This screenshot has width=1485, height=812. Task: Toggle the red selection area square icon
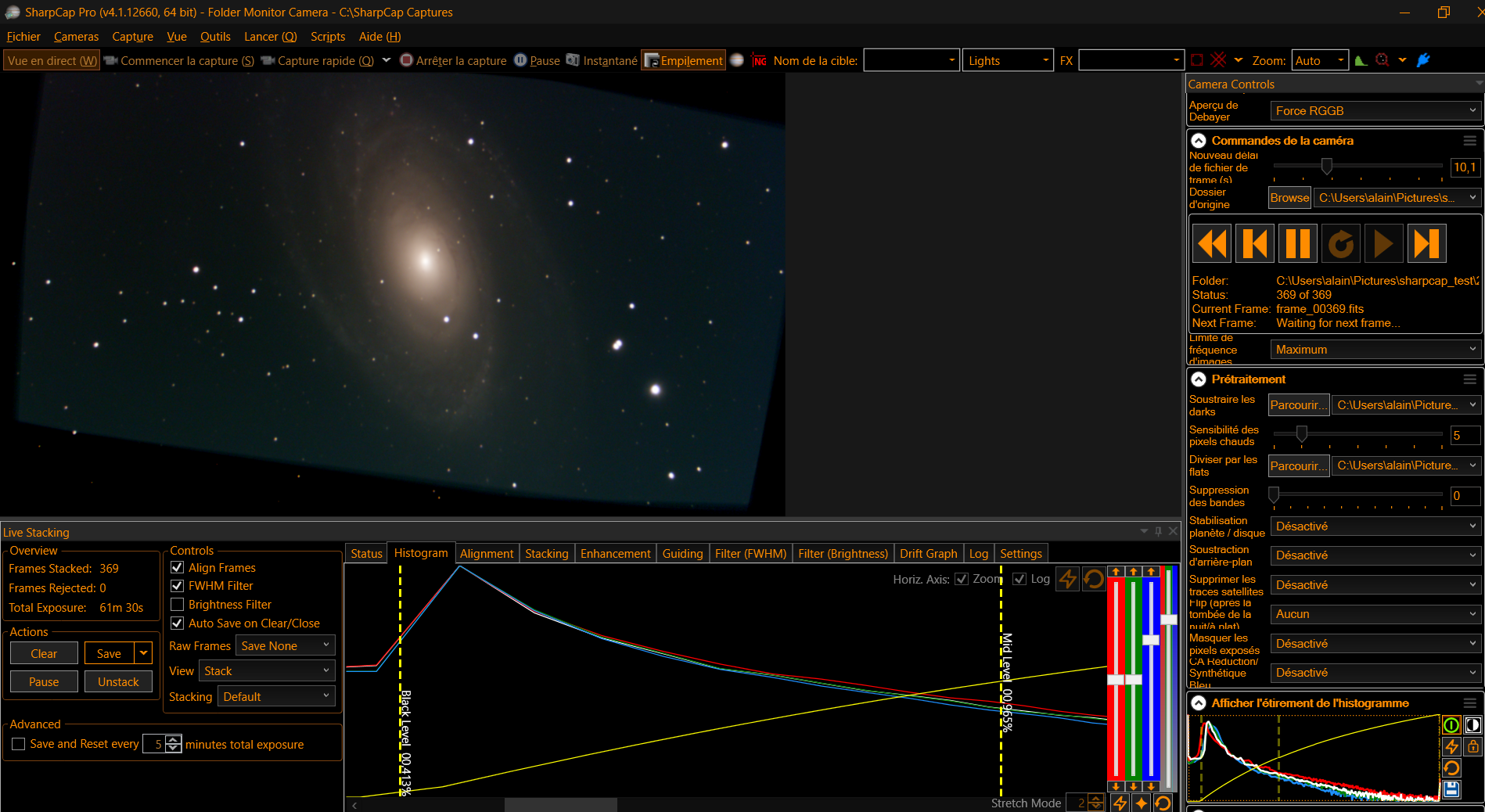point(1197,60)
